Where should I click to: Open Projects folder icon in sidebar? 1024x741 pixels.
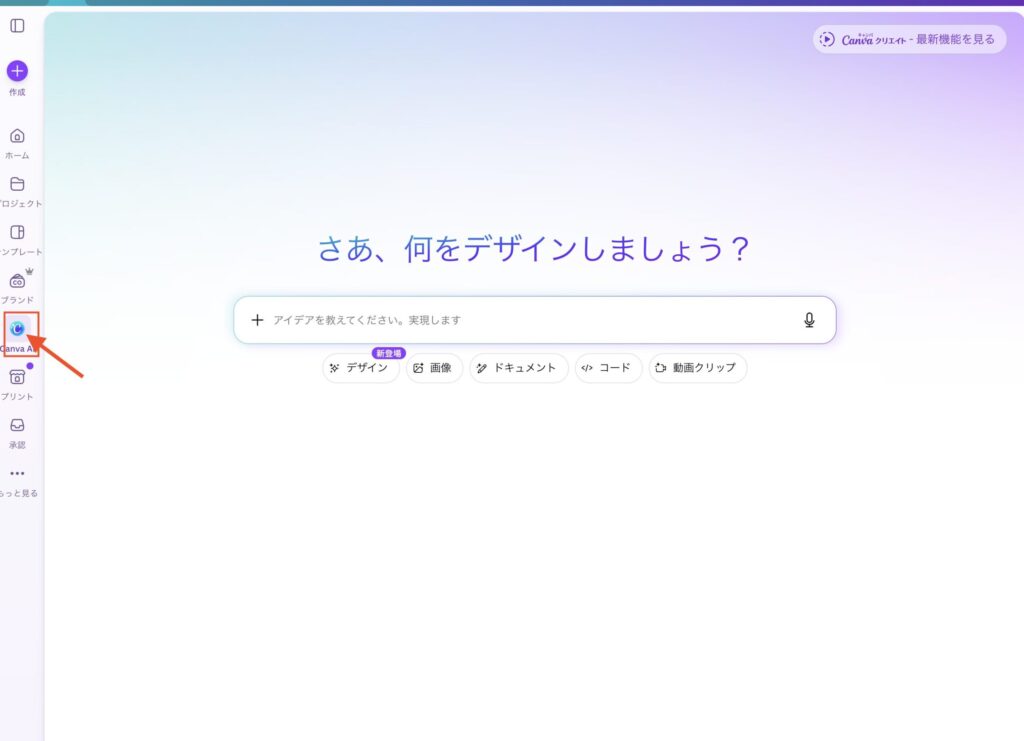pos(17,185)
